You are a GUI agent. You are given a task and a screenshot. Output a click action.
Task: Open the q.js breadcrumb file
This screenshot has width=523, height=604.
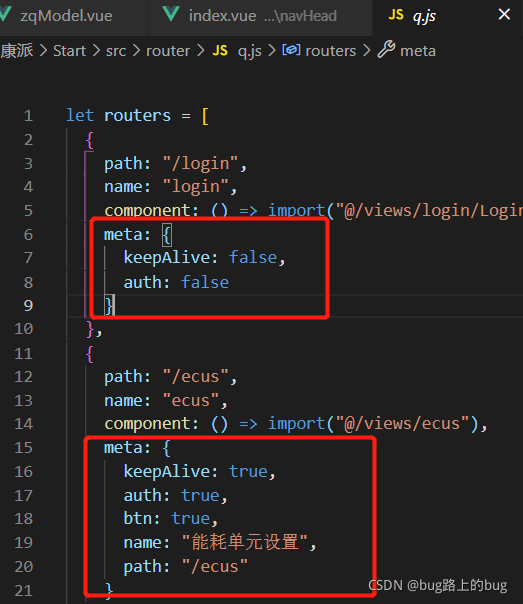(250, 51)
